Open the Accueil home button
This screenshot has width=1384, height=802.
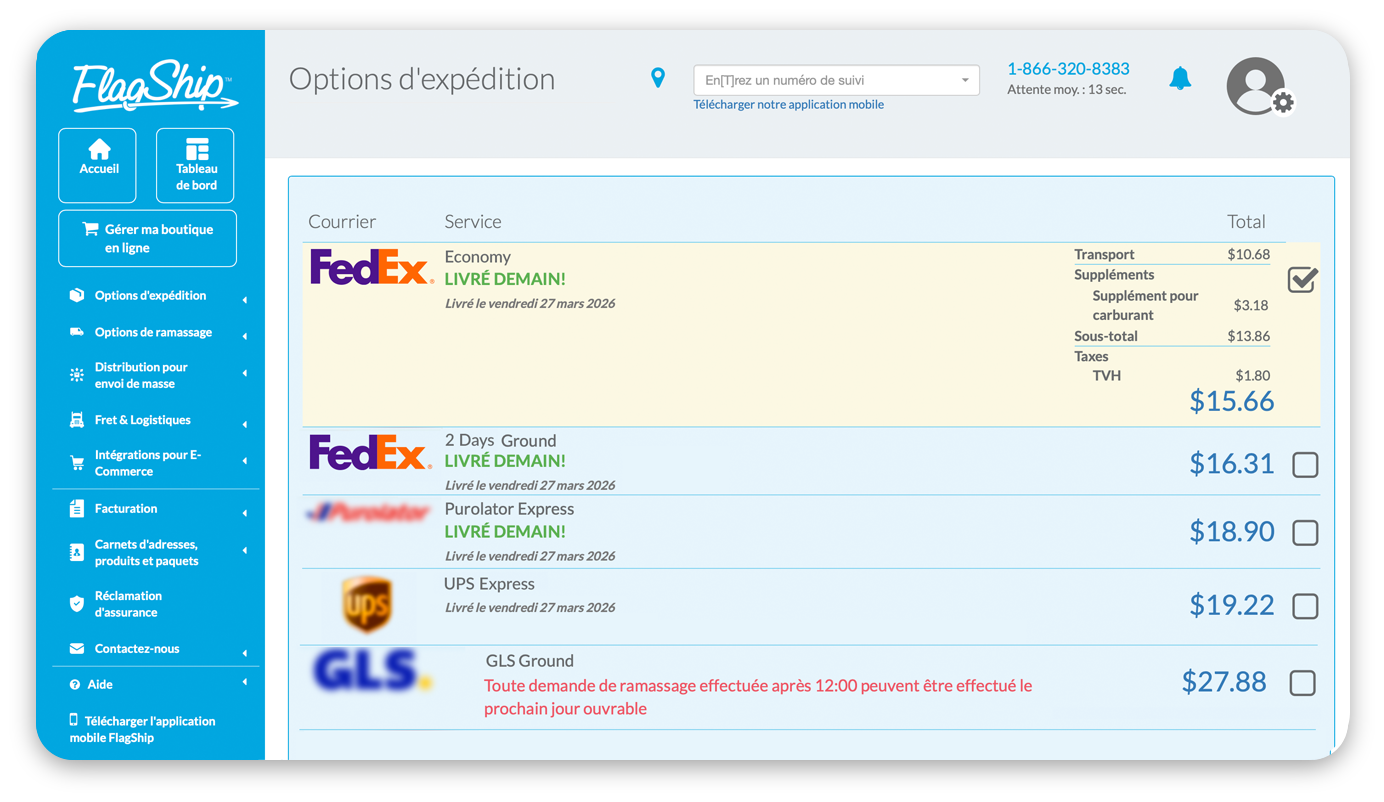(x=98, y=165)
